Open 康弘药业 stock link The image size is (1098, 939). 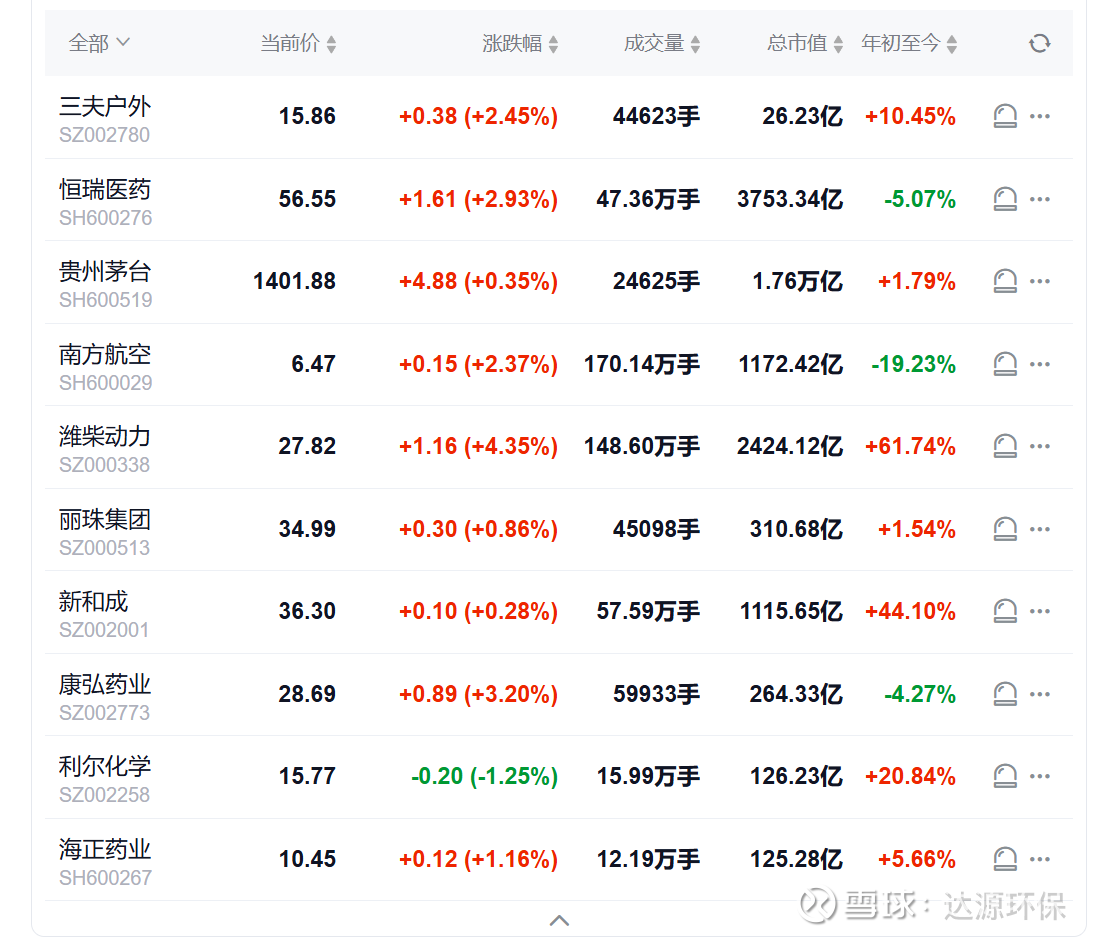pyautogui.click(x=105, y=685)
